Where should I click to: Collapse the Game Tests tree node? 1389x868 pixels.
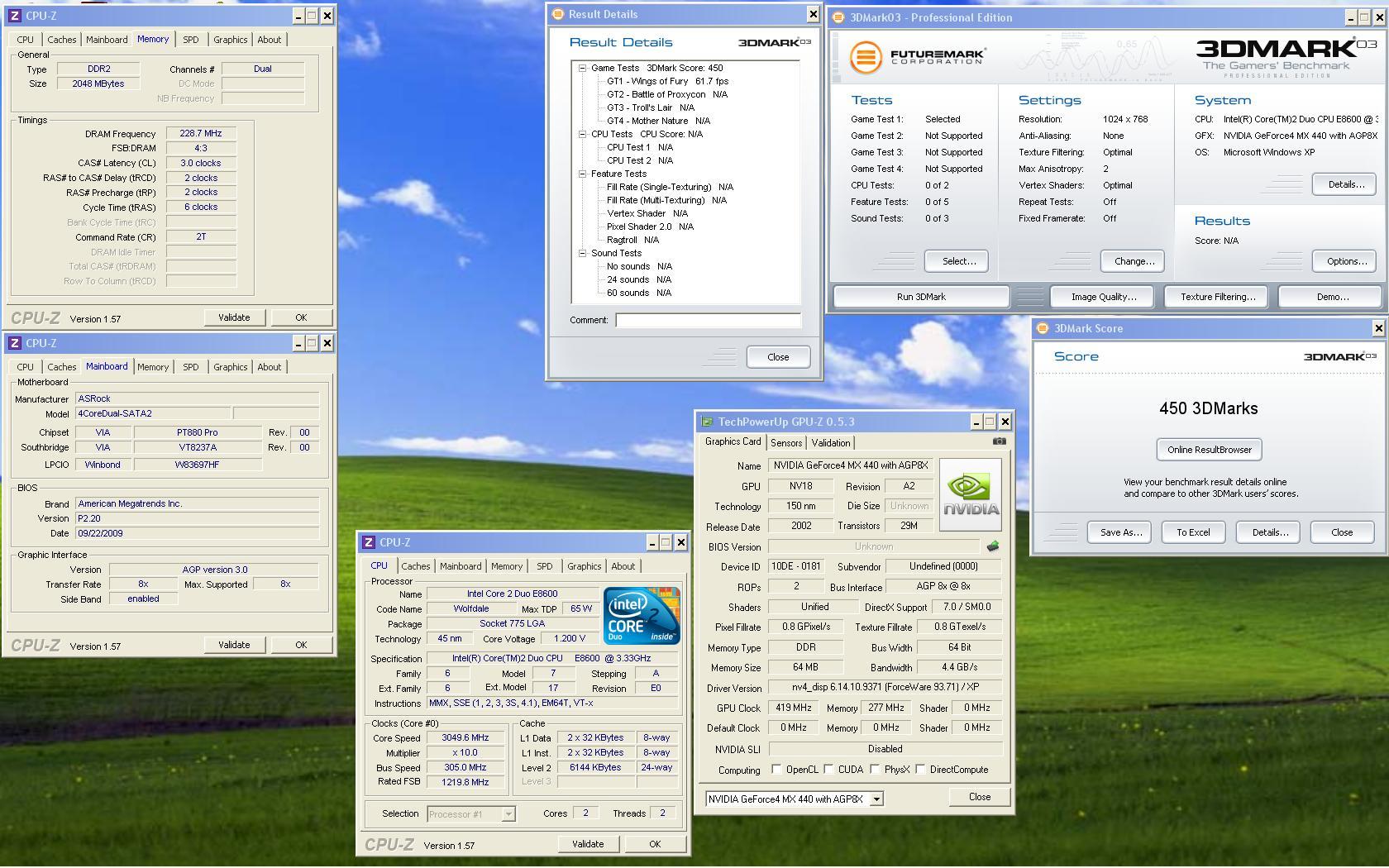pyautogui.click(x=582, y=68)
